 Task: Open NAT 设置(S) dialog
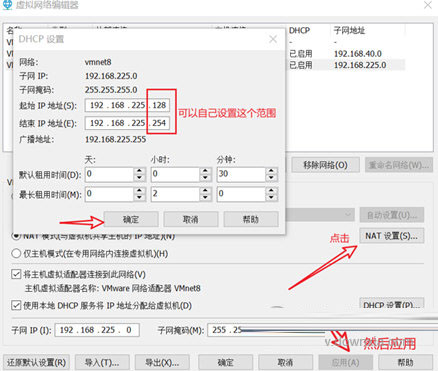pyautogui.click(x=392, y=236)
